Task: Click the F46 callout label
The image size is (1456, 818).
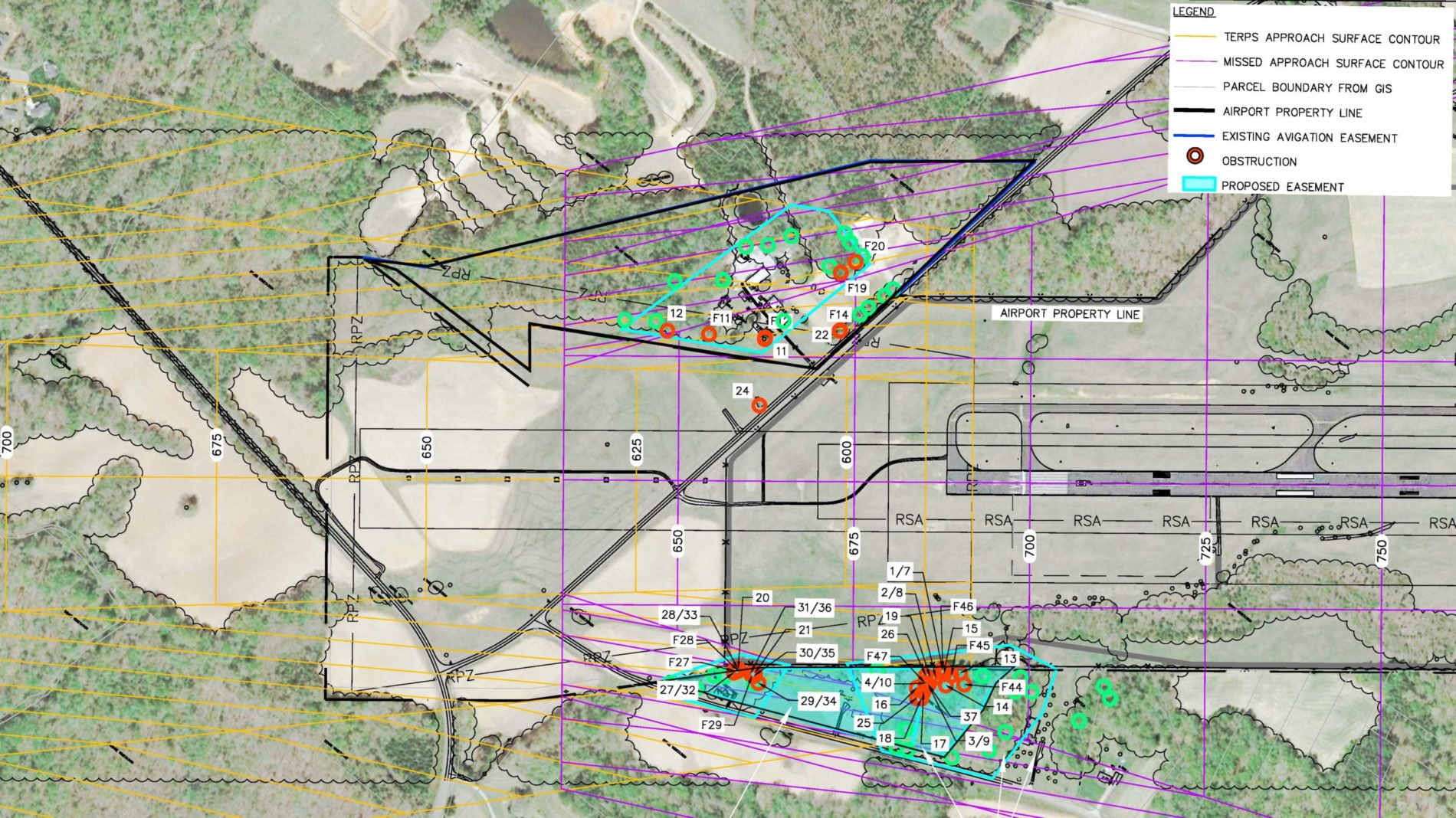Action: [x=962, y=607]
